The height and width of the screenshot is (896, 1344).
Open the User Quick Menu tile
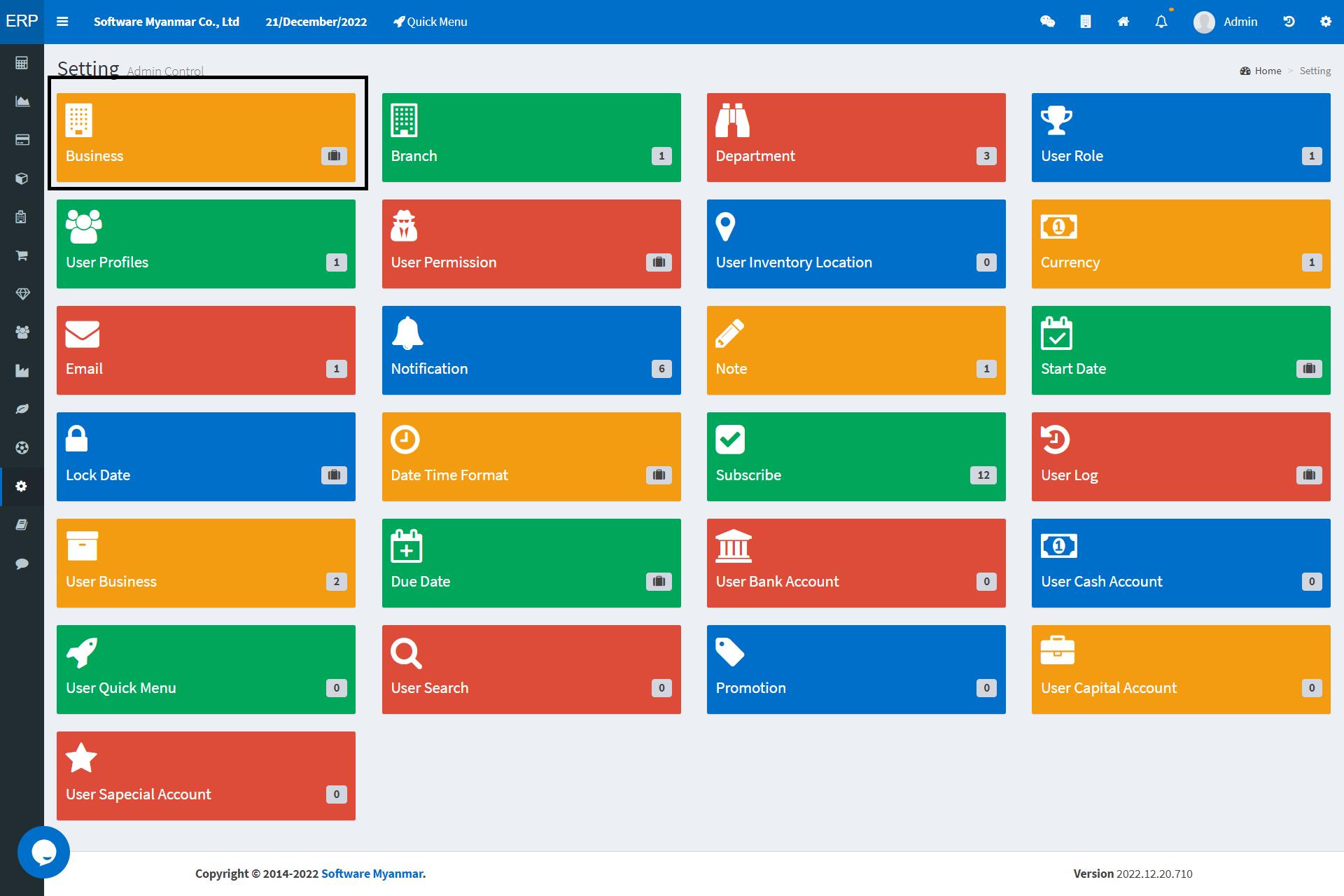pyautogui.click(x=206, y=669)
